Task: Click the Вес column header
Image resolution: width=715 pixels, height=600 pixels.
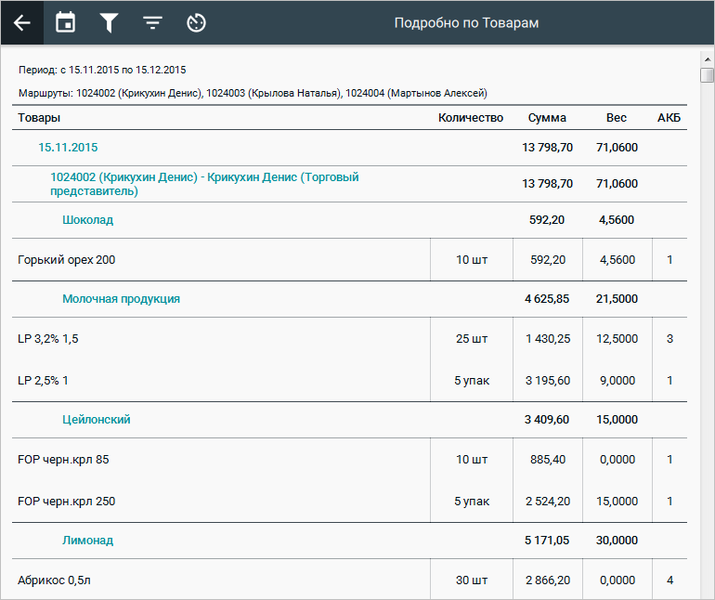Action: (x=616, y=118)
